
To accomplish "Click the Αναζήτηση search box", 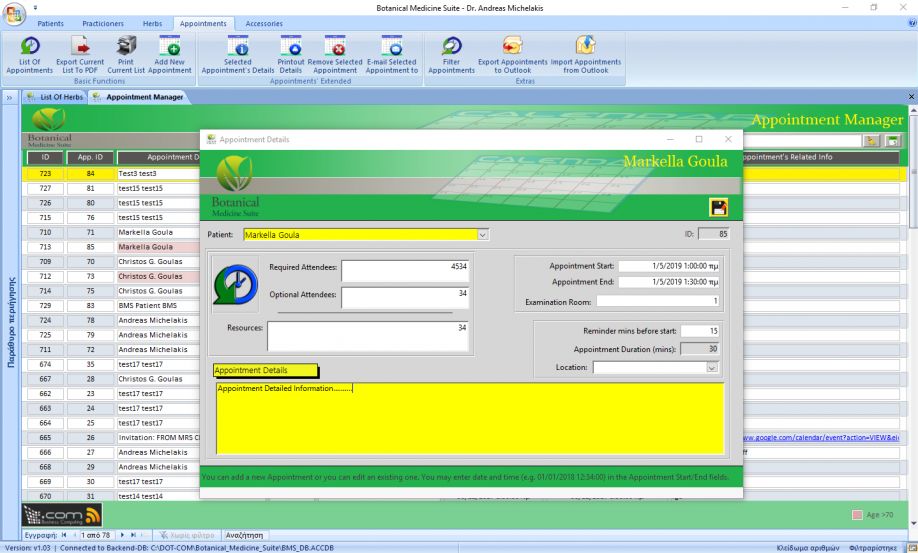I will (245, 535).
